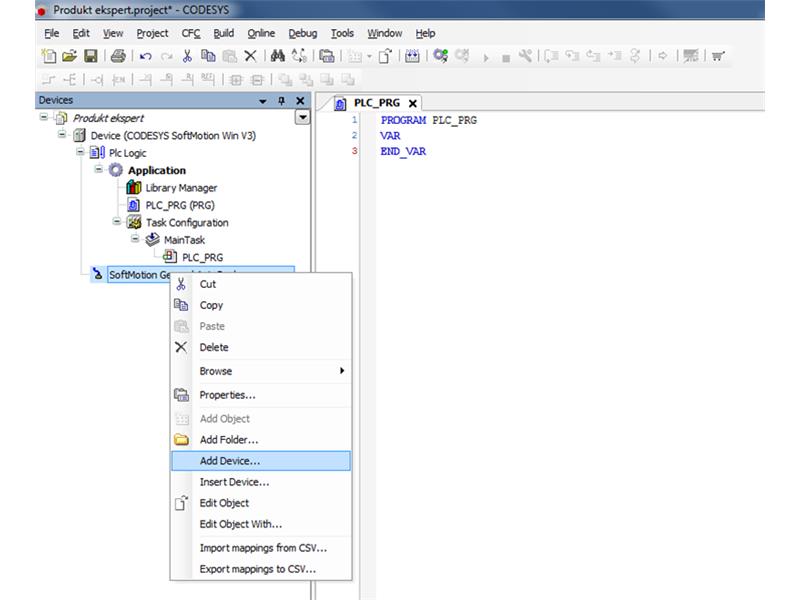Open the CFC menu

tap(191, 33)
